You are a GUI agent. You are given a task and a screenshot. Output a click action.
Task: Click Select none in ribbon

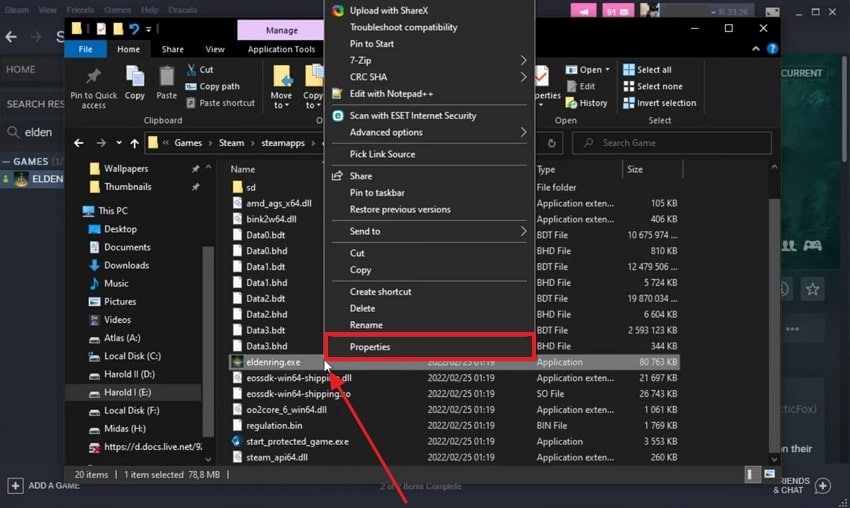pyautogui.click(x=653, y=86)
